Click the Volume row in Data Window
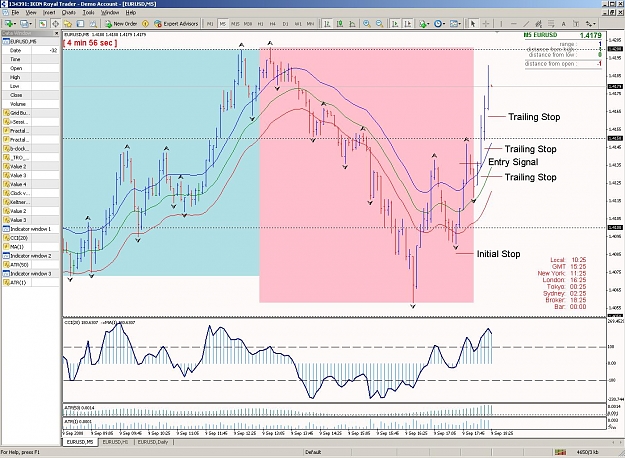Viewport: 625px width, 458px height. (31, 104)
